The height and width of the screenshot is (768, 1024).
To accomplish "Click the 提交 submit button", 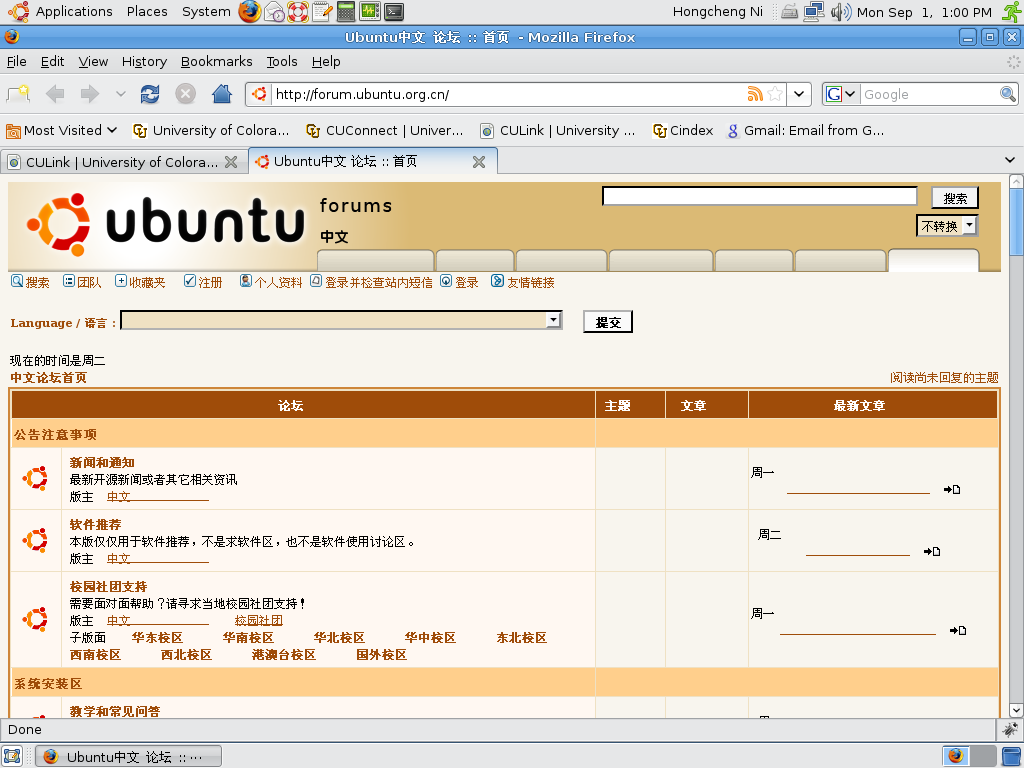I will coord(608,322).
